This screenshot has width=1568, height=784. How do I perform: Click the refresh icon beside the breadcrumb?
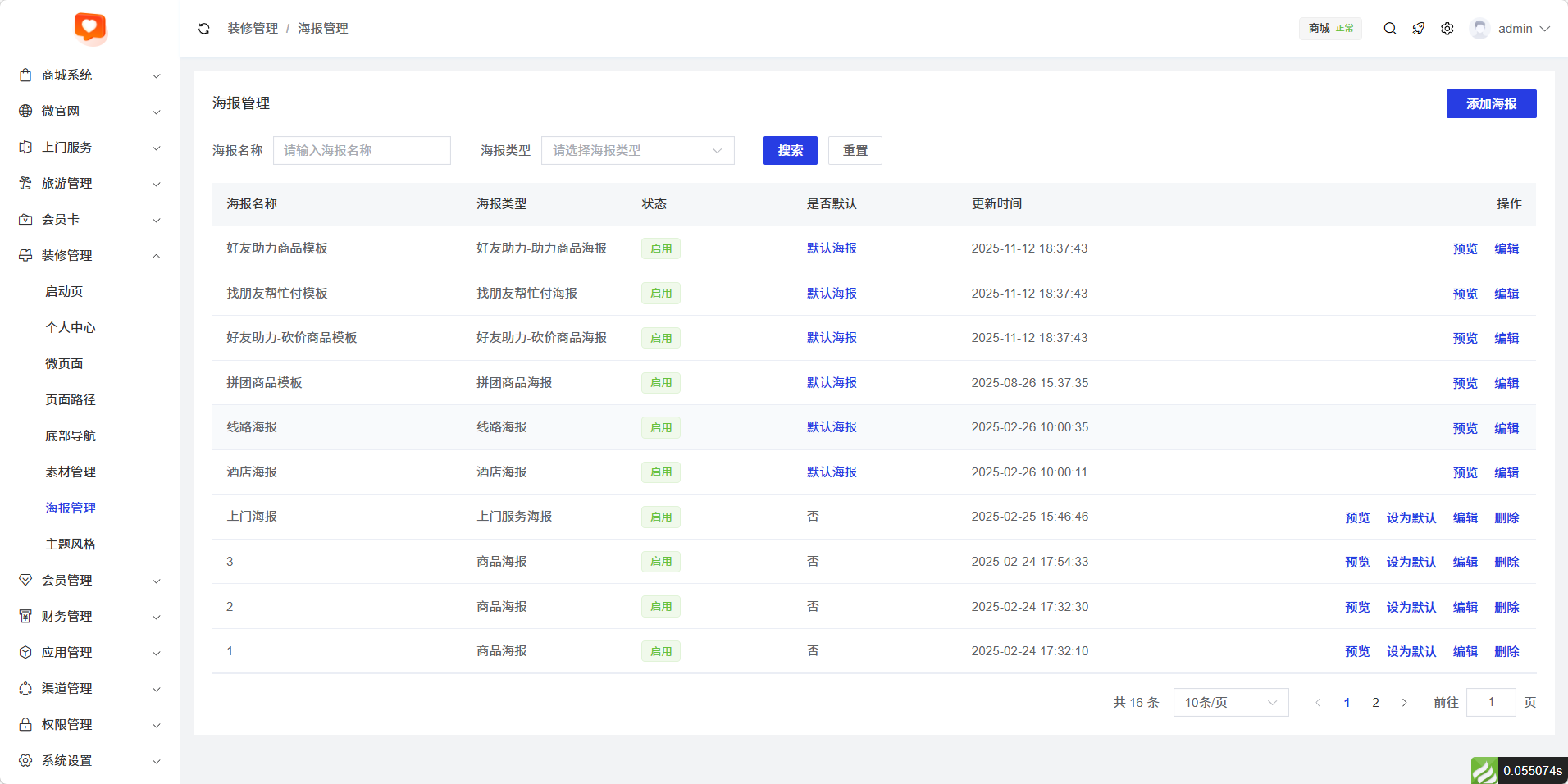point(204,29)
